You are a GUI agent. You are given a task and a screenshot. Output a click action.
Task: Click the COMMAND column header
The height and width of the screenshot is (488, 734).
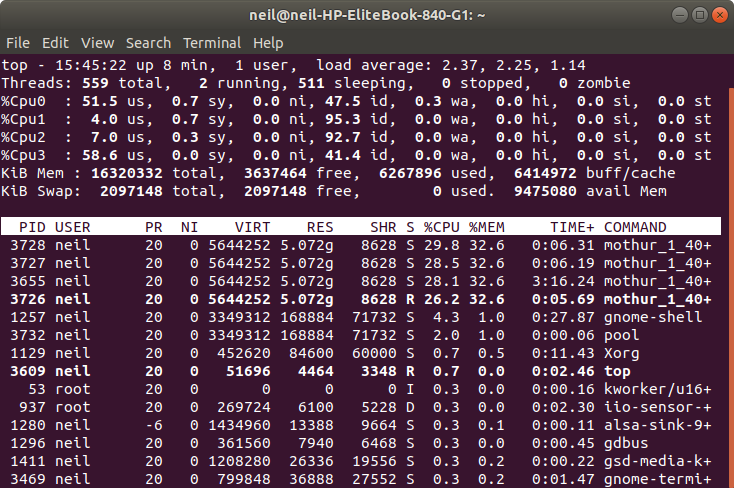click(x=635, y=227)
